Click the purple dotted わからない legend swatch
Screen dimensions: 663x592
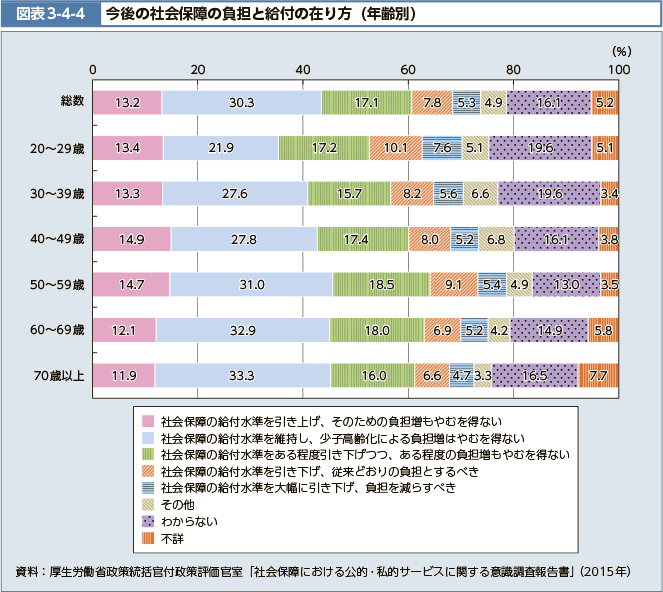click(x=147, y=521)
